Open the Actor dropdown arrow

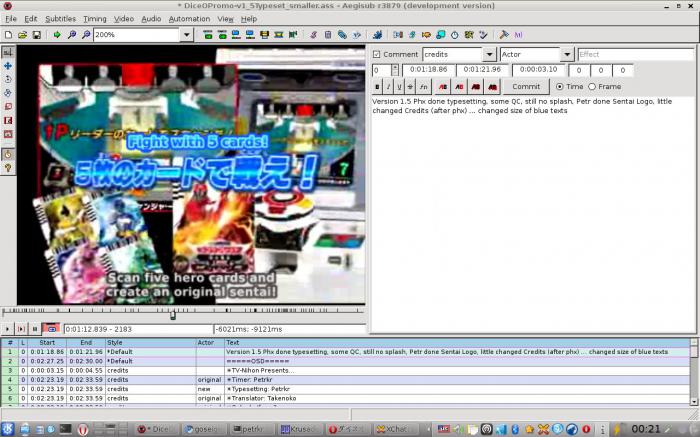567,54
